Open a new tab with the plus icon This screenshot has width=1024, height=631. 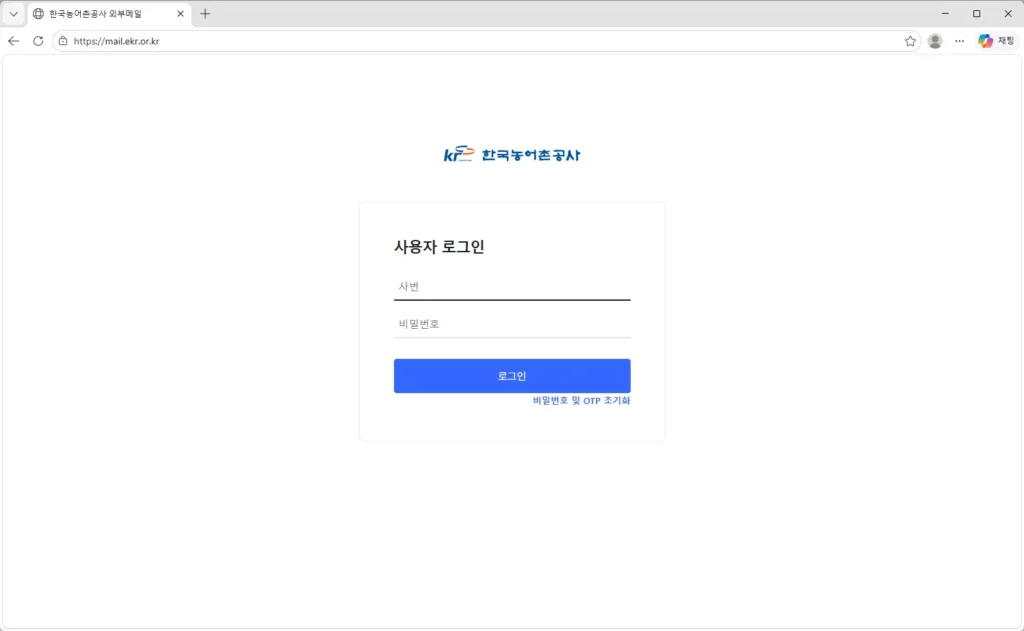[205, 14]
